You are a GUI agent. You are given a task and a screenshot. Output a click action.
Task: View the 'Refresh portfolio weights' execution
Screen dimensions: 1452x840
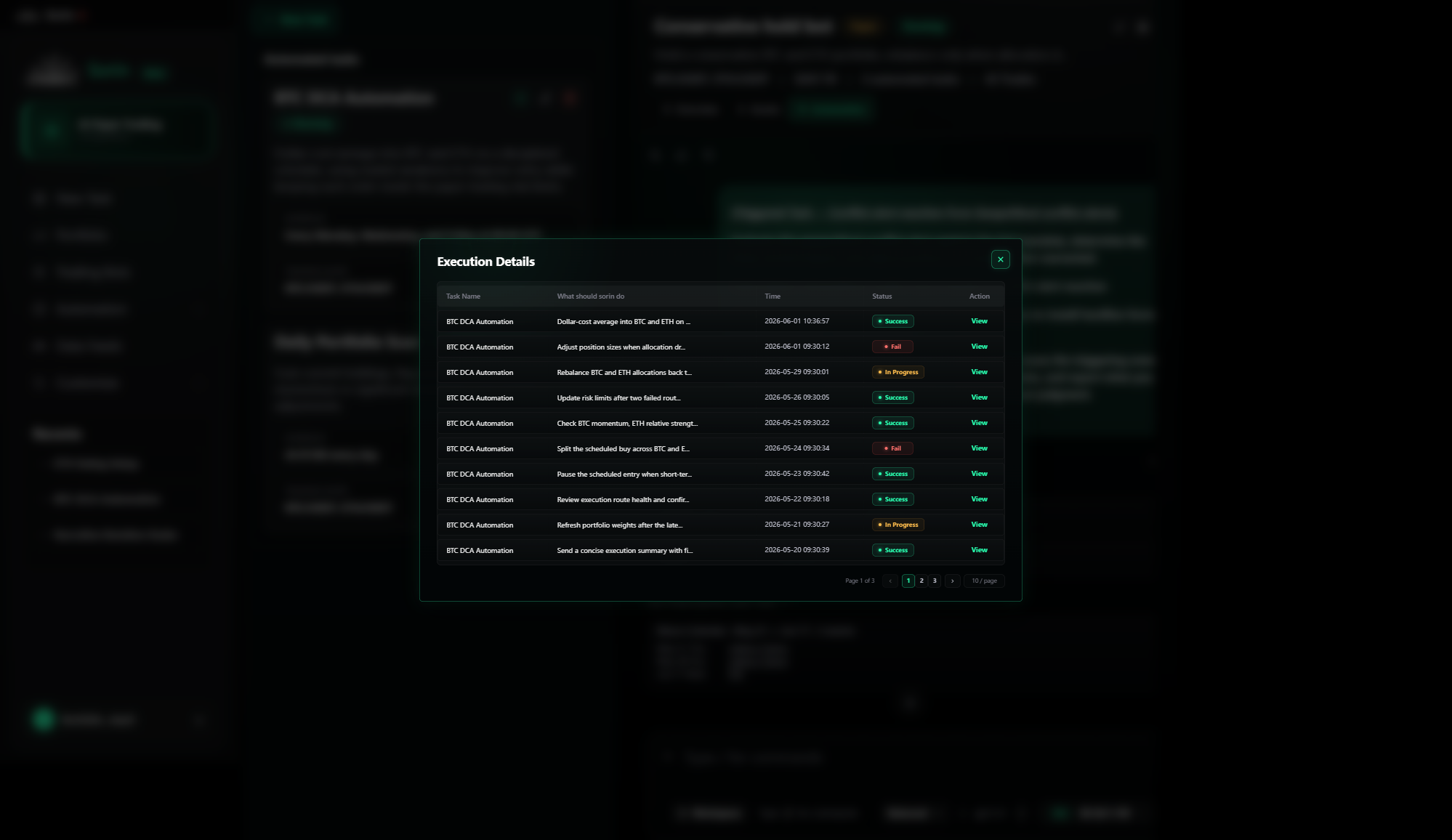pos(979,525)
